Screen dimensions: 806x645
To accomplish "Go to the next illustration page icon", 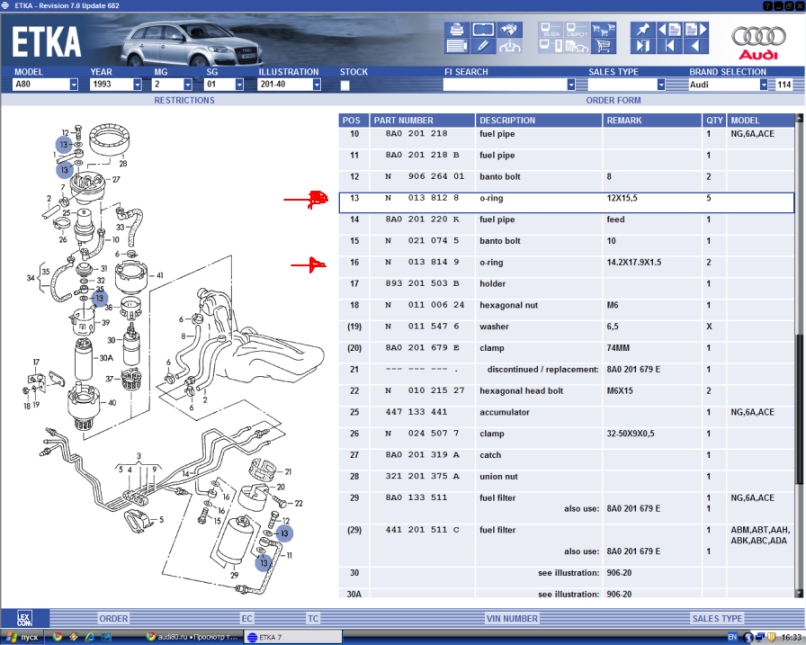I will click(696, 29).
